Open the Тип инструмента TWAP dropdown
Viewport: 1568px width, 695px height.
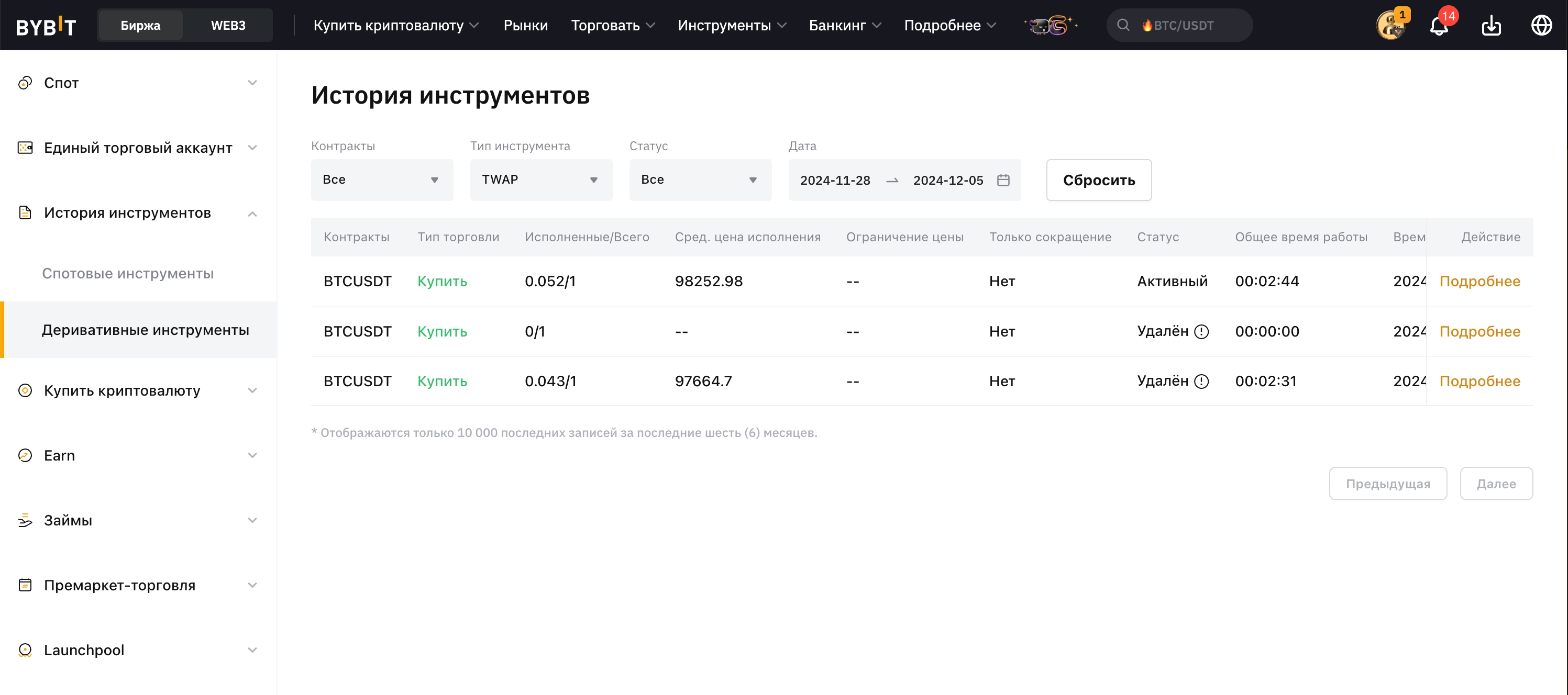(x=540, y=180)
